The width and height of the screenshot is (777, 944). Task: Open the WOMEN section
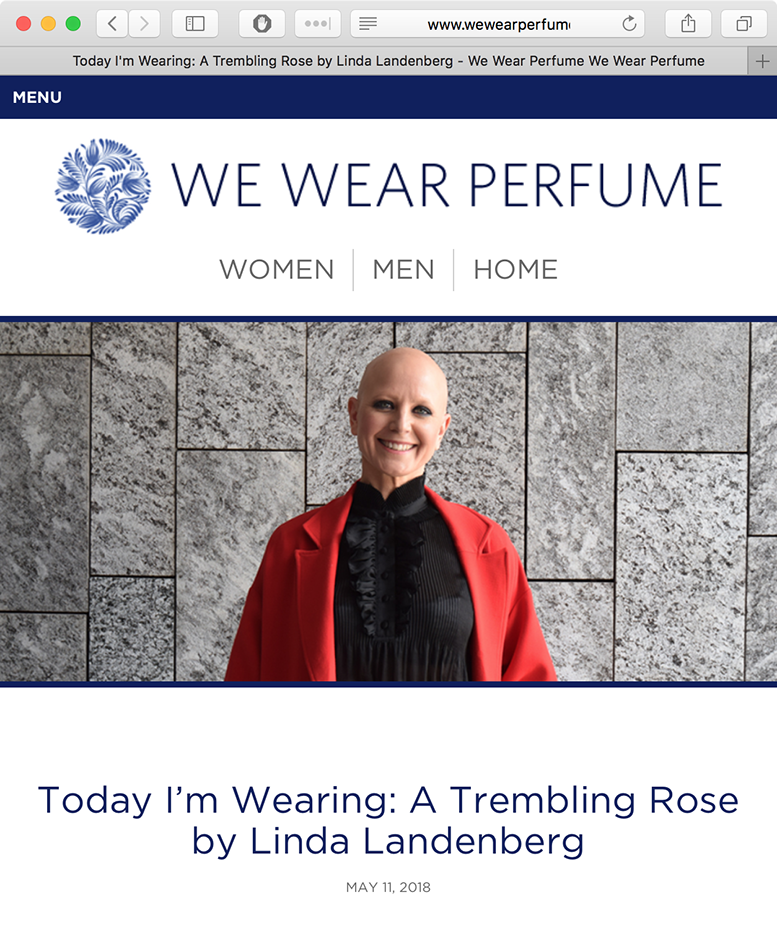276,270
